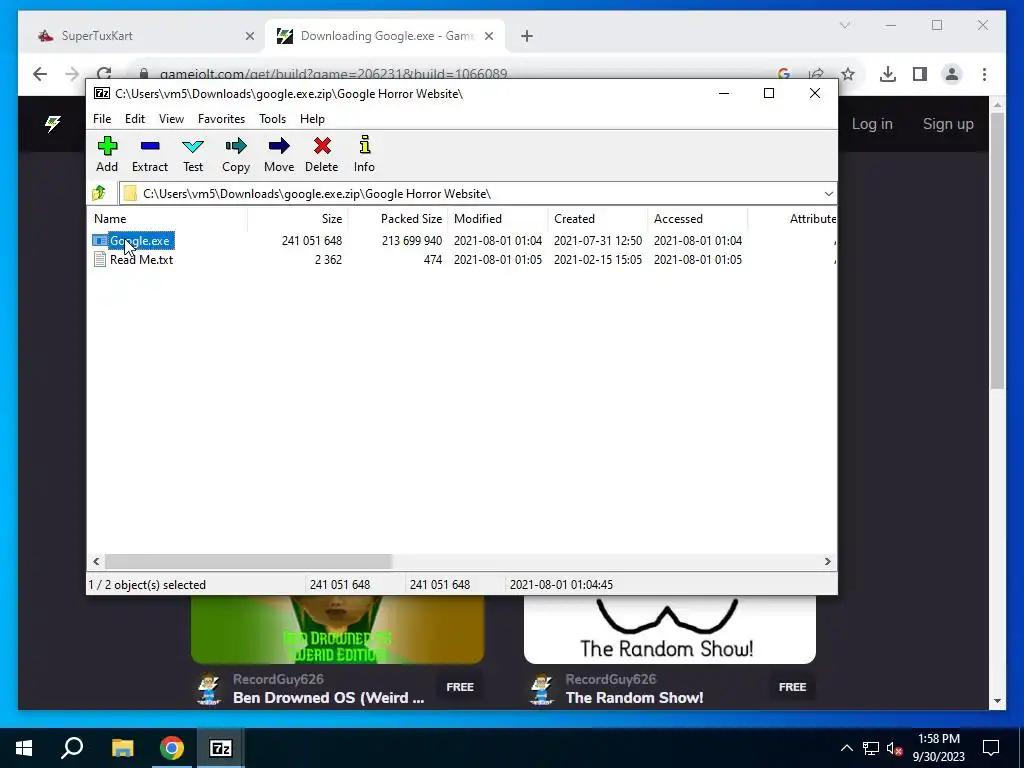Click the Sign up link

coord(948,124)
